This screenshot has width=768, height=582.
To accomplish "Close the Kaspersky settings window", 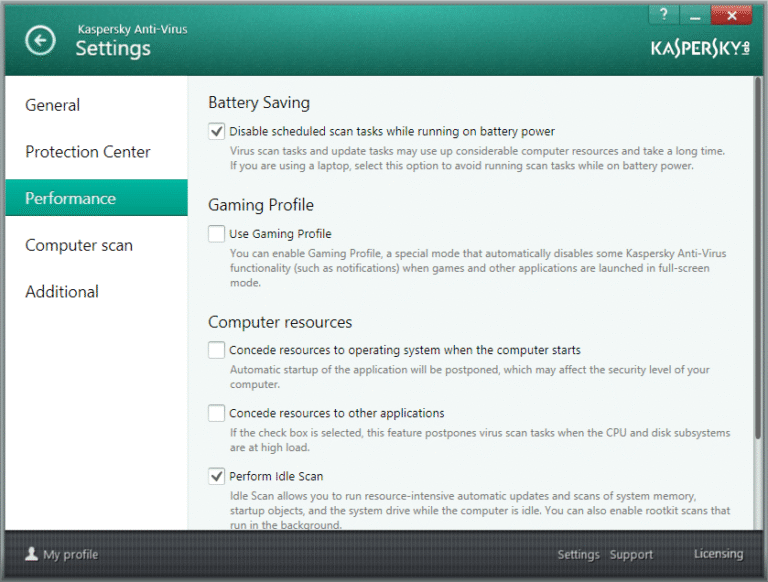I will point(731,15).
